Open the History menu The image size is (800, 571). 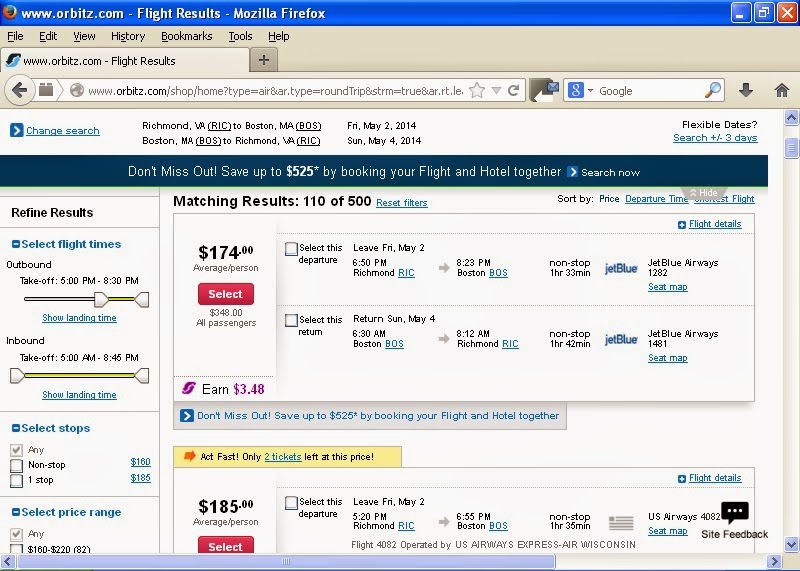[x=128, y=36]
